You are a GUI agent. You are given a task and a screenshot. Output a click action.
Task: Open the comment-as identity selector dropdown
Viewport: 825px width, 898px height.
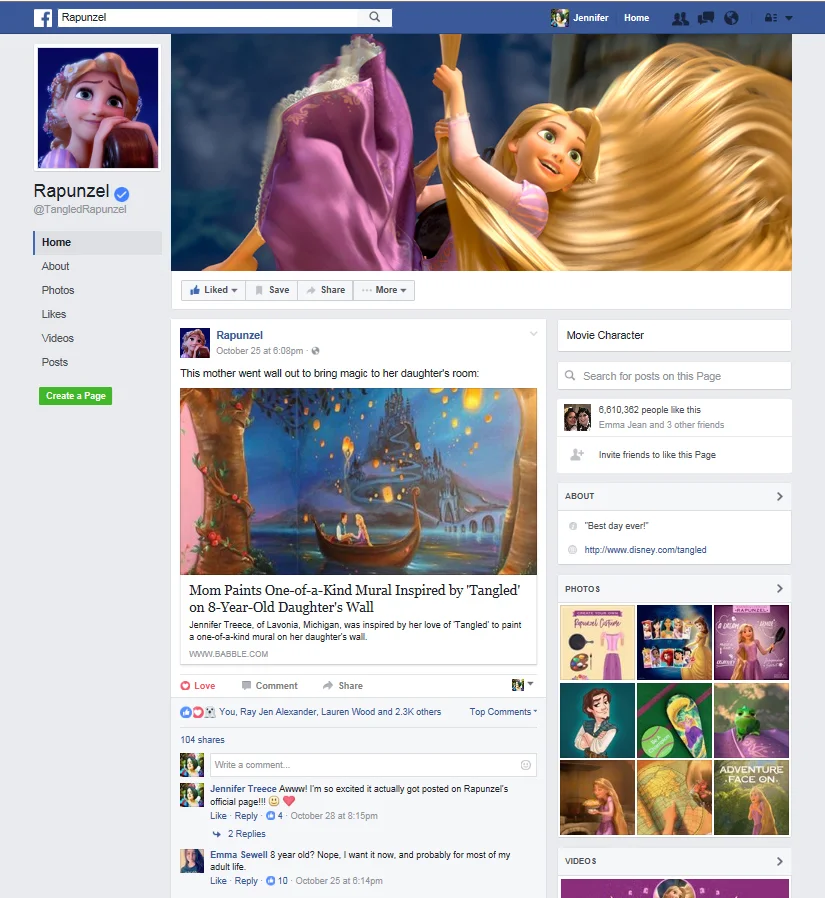coord(522,685)
